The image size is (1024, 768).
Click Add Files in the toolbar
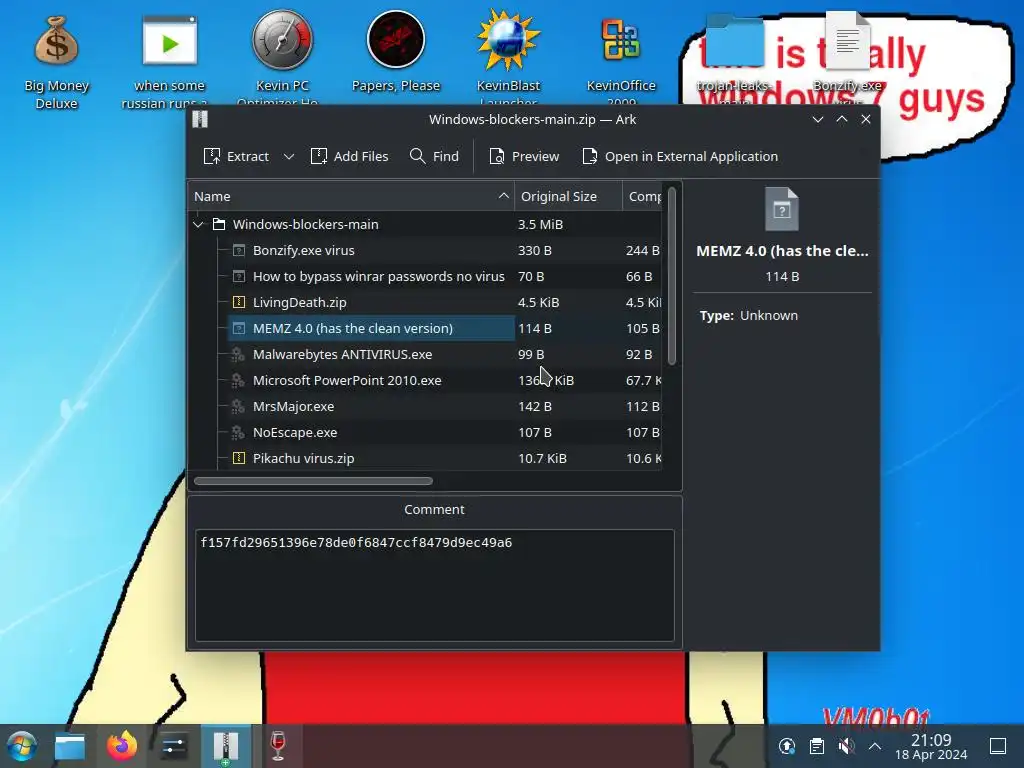tap(349, 156)
